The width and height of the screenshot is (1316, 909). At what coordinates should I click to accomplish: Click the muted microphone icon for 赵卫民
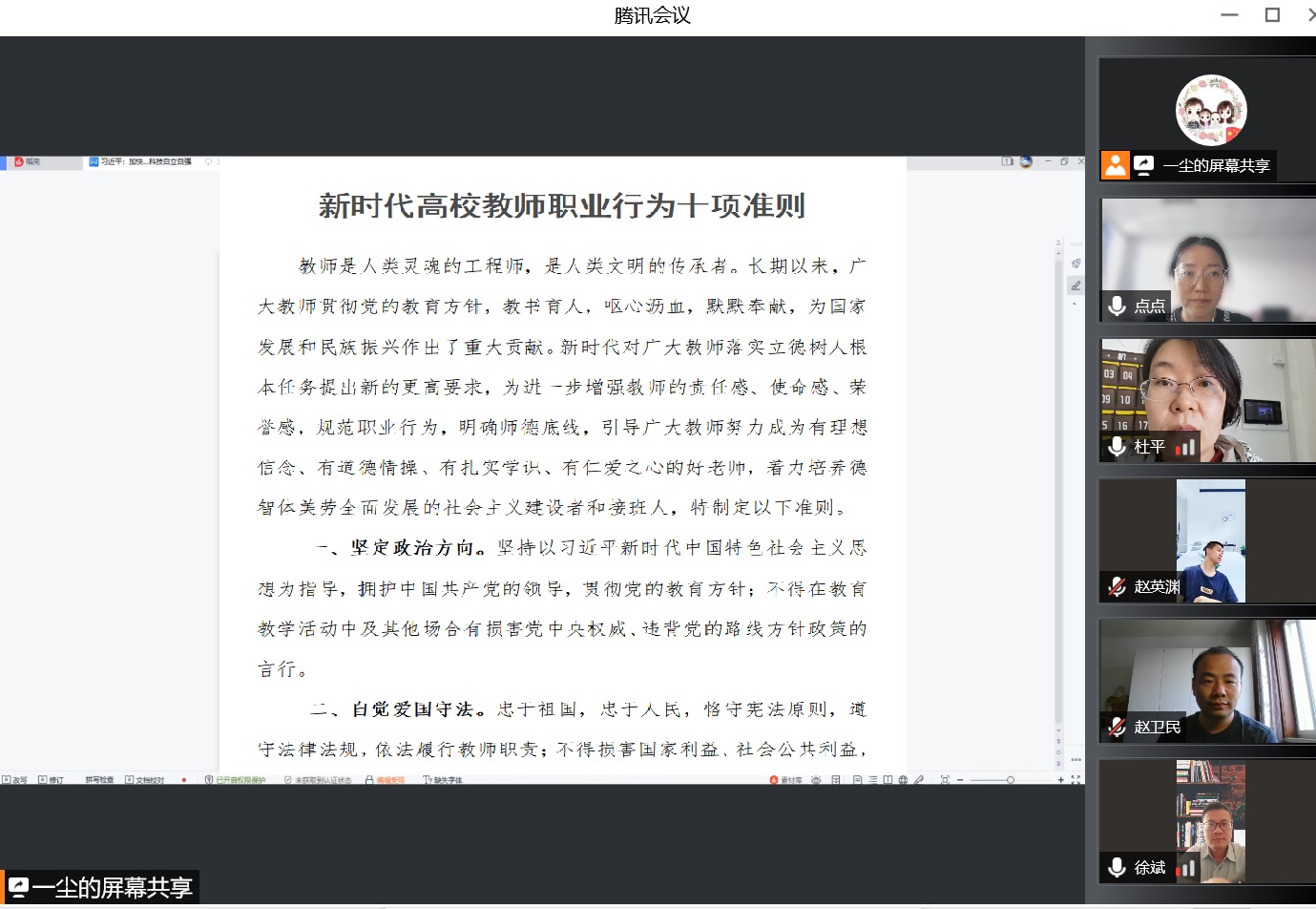[1117, 727]
